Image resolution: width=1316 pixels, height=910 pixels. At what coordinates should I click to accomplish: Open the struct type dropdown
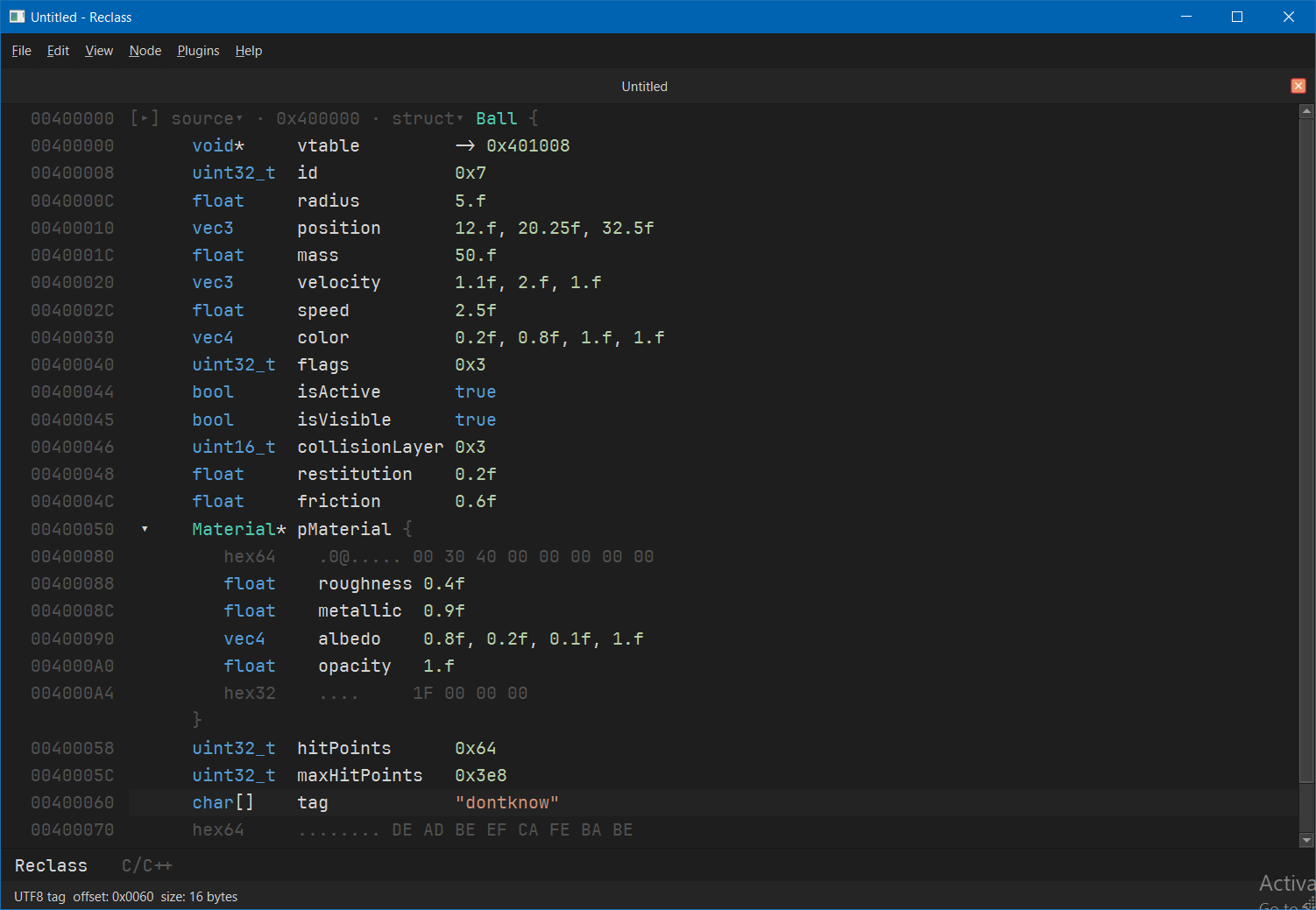tap(428, 118)
